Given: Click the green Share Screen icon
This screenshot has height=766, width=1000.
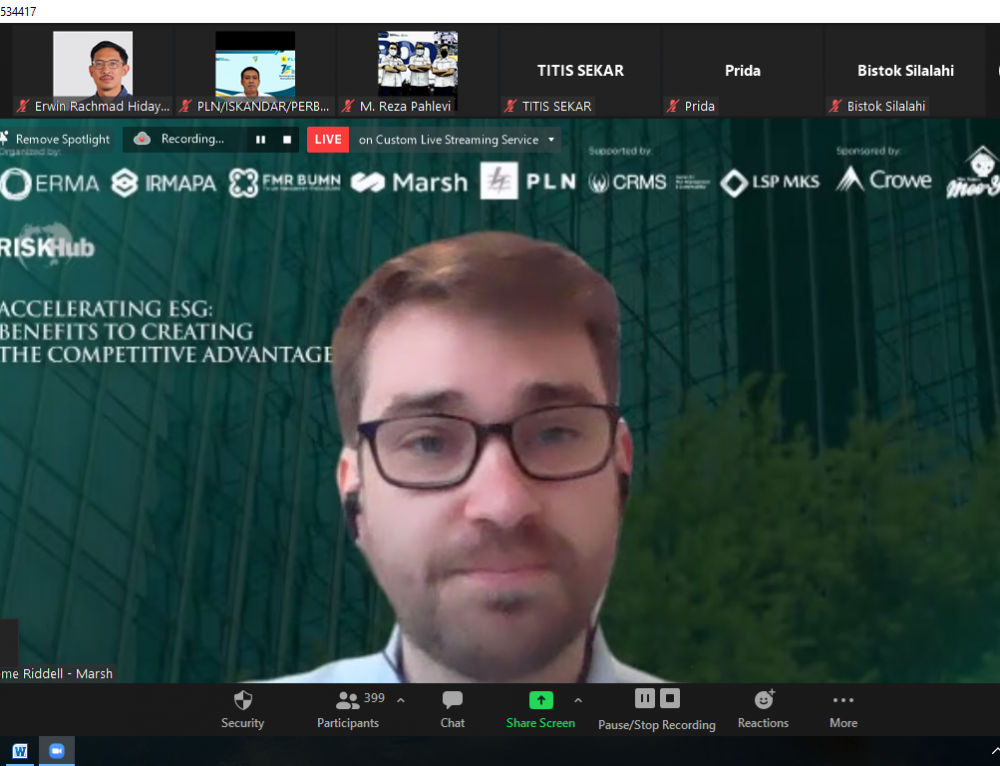Looking at the screenshot, I should pyautogui.click(x=540, y=700).
